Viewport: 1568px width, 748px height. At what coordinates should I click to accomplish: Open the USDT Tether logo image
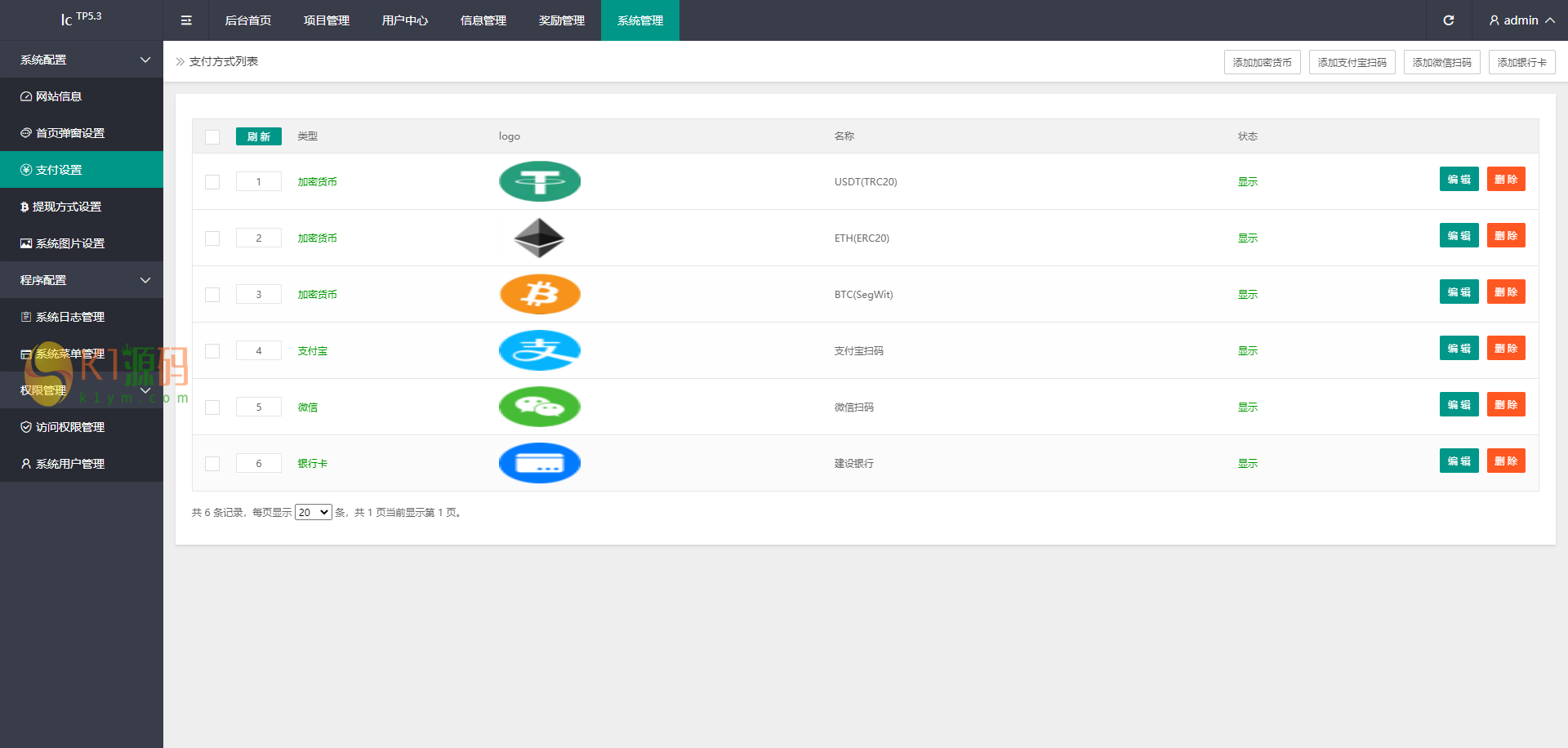point(540,181)
